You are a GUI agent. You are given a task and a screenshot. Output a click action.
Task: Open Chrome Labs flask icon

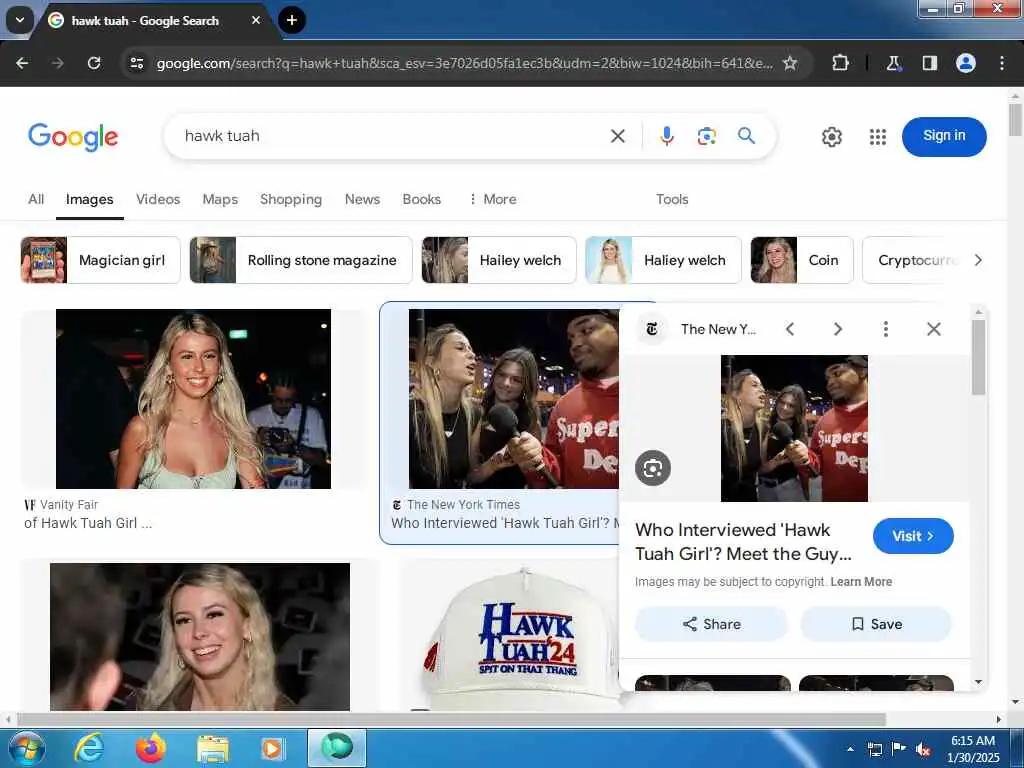click(x=893, y=63)
